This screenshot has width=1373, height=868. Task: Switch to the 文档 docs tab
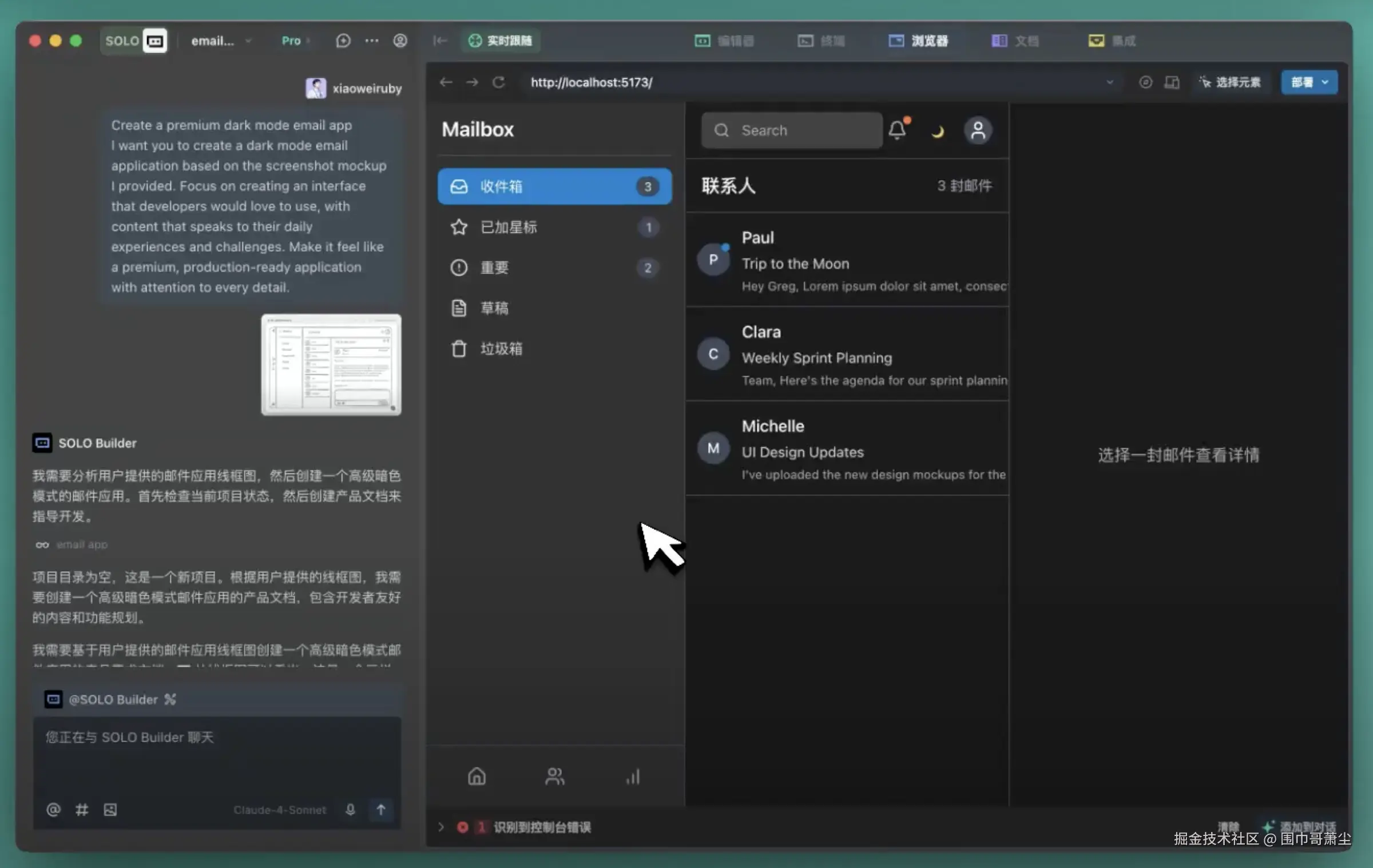coord(1015,41)
